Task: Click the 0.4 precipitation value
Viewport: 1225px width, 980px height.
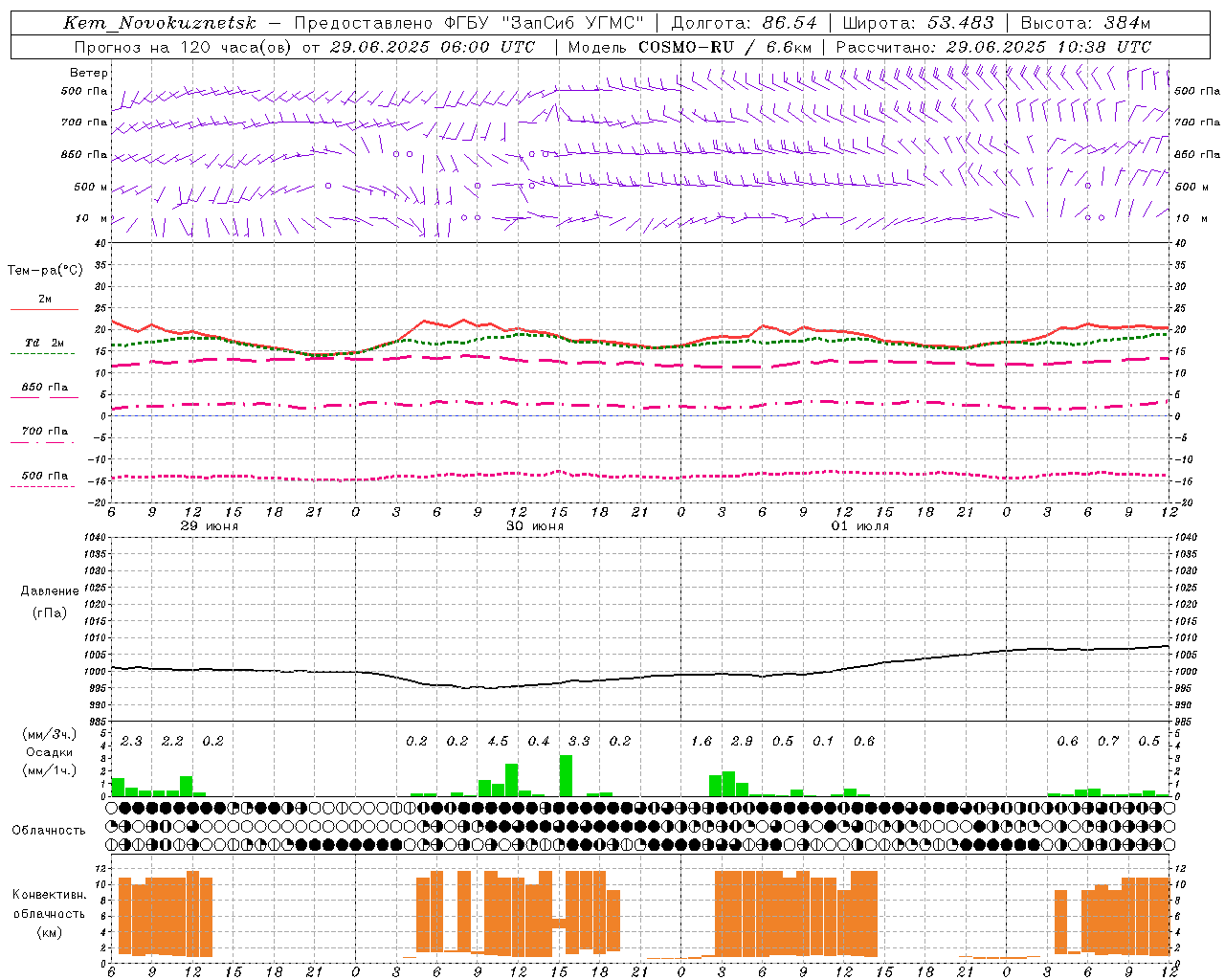Action: click(539, 741)
